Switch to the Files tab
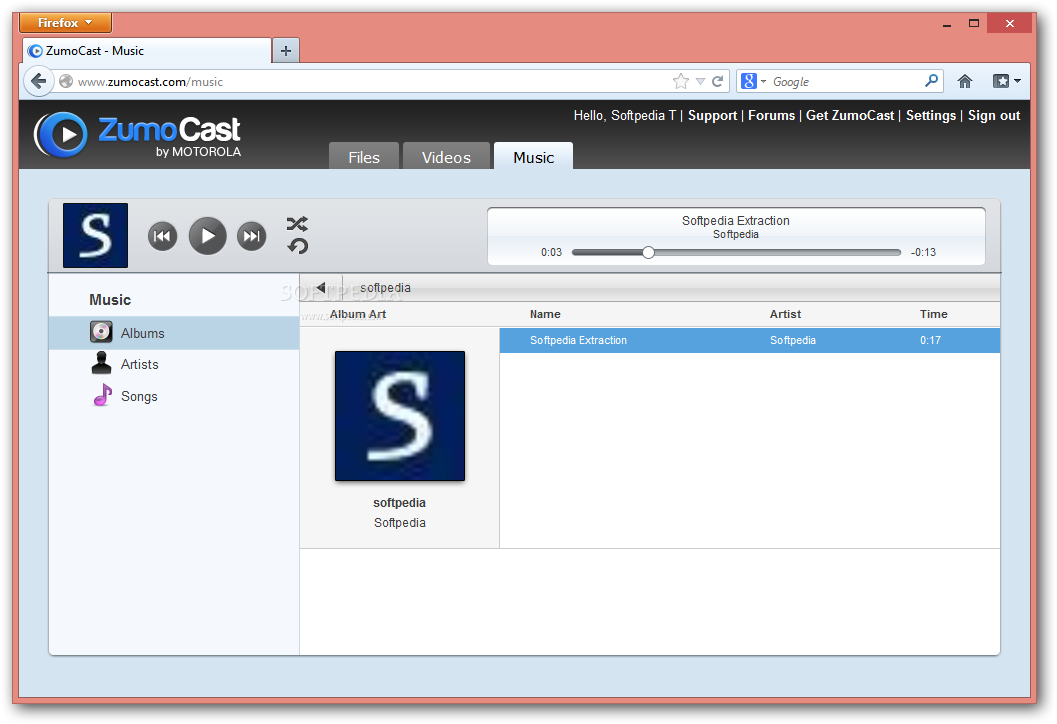 (364, 156)
